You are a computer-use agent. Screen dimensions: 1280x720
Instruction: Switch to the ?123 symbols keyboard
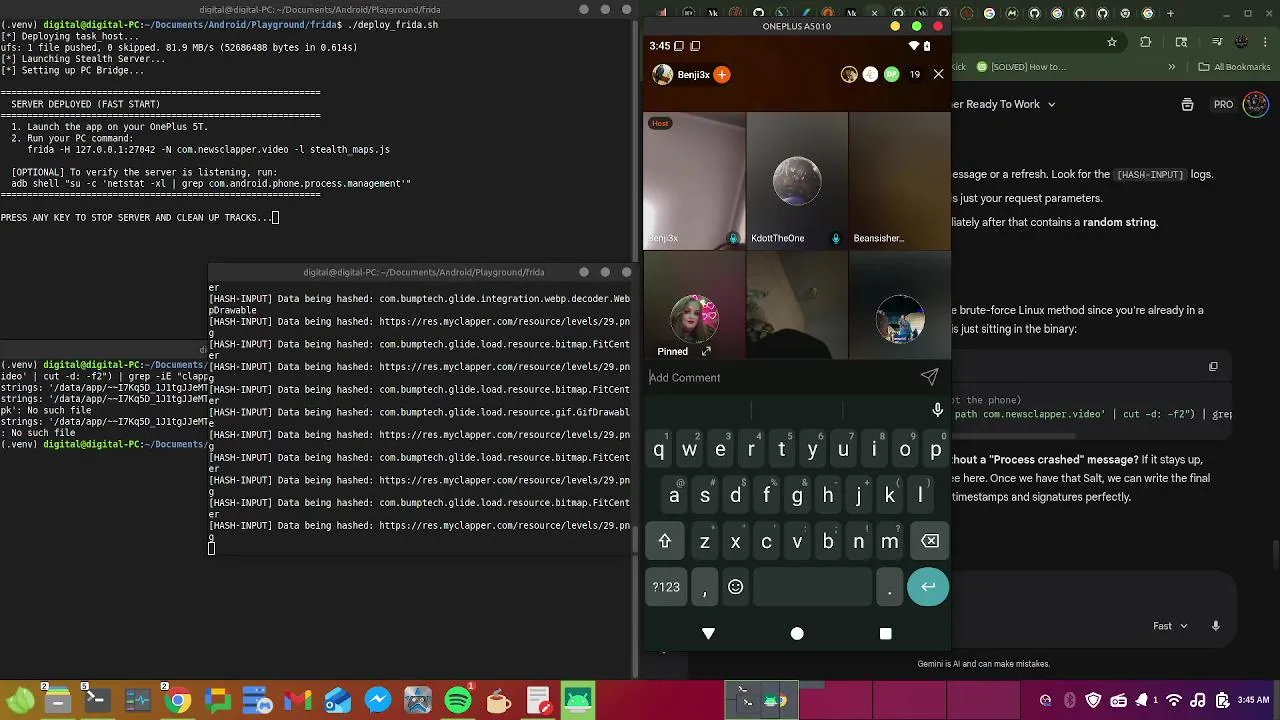point(666,587)
